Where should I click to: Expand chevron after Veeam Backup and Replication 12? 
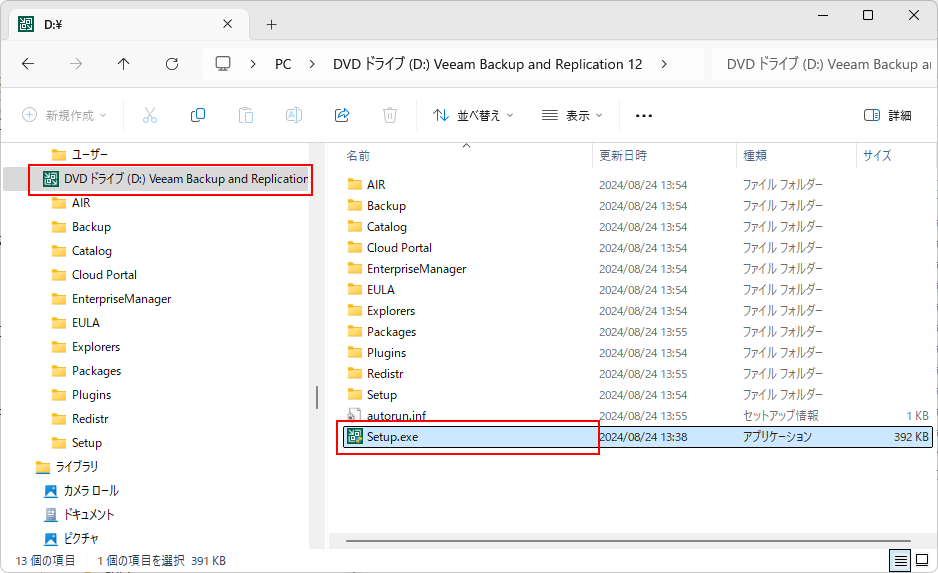click(x=664, y=64)
